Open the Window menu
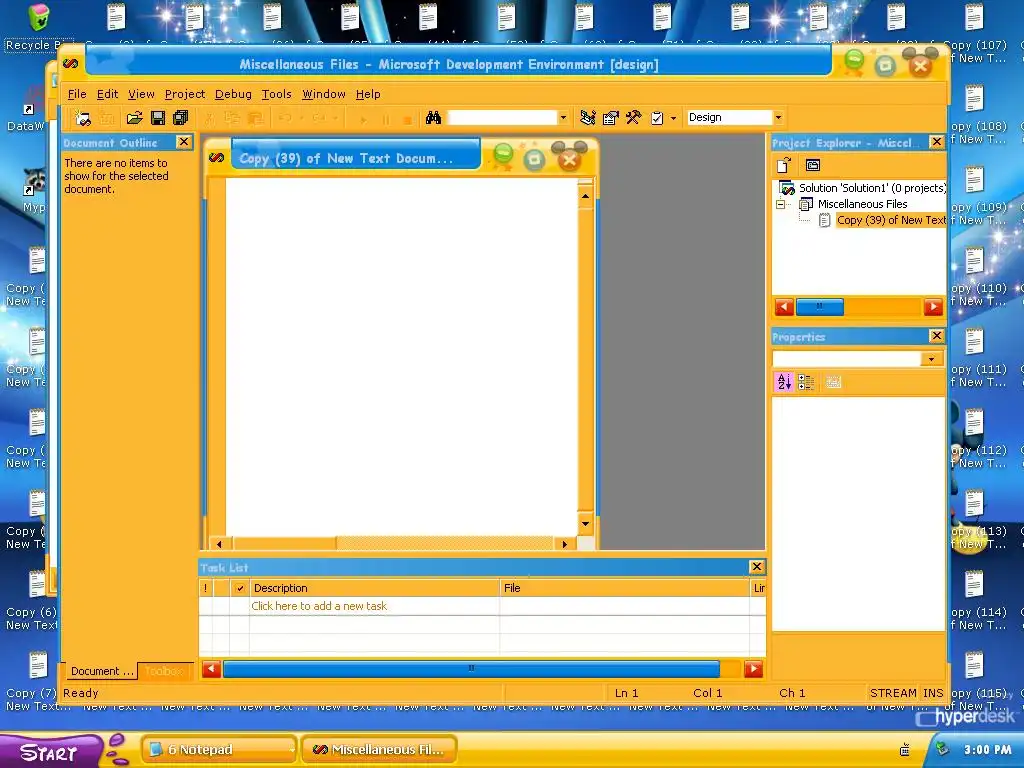The width and height of the screenshot is (1024, 768). [323, 94]
